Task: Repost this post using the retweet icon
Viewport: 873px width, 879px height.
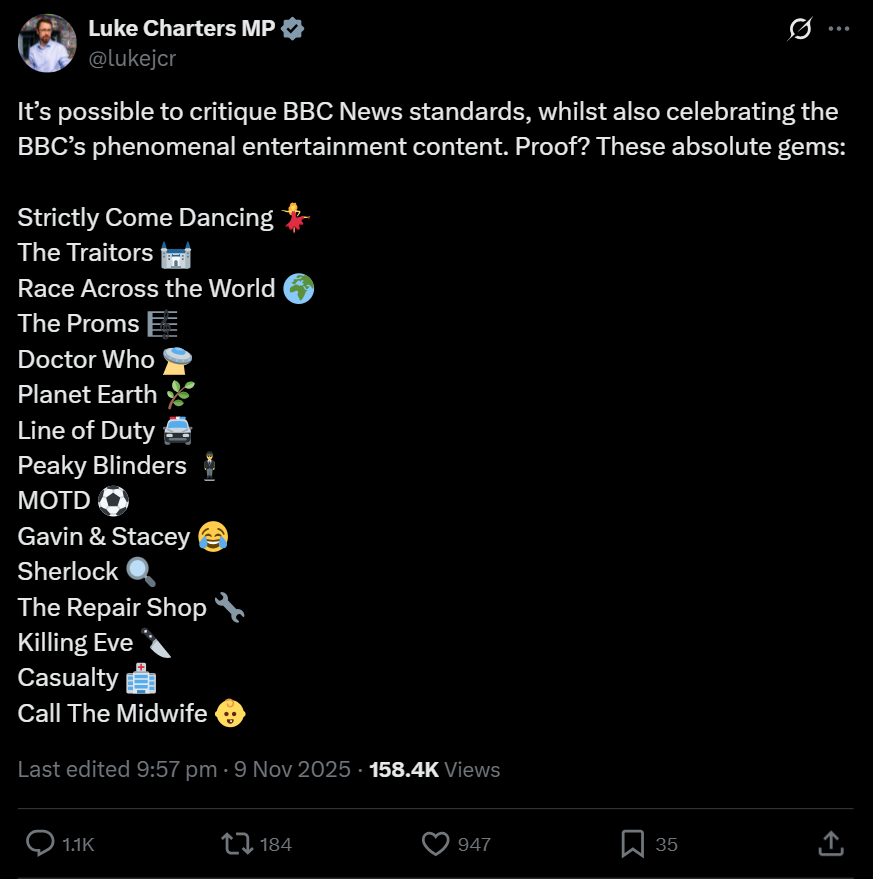Action: 236,844
